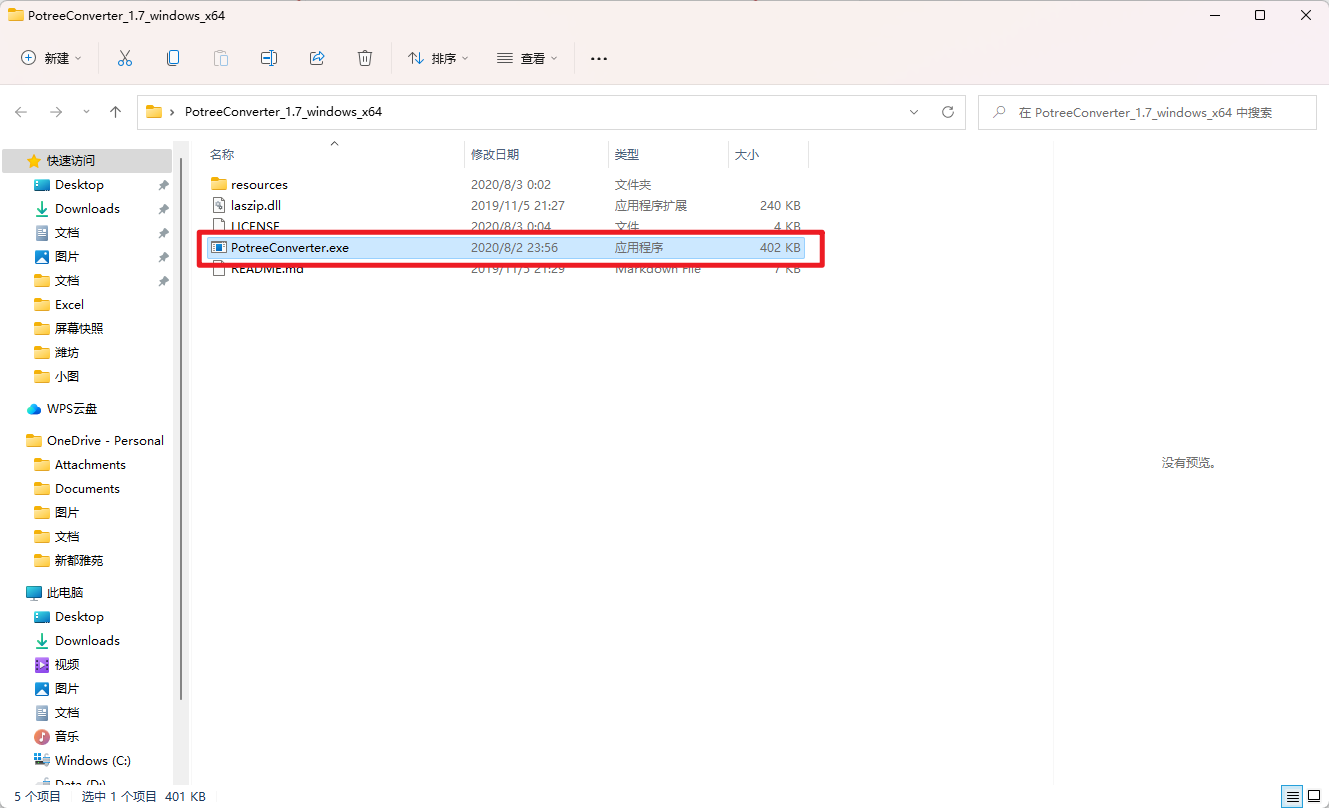Image resolution: width=1329 pixels, height=808 pixels.
Task: Click the Share icon in the toolbar
Action: (x=317, y=58)
